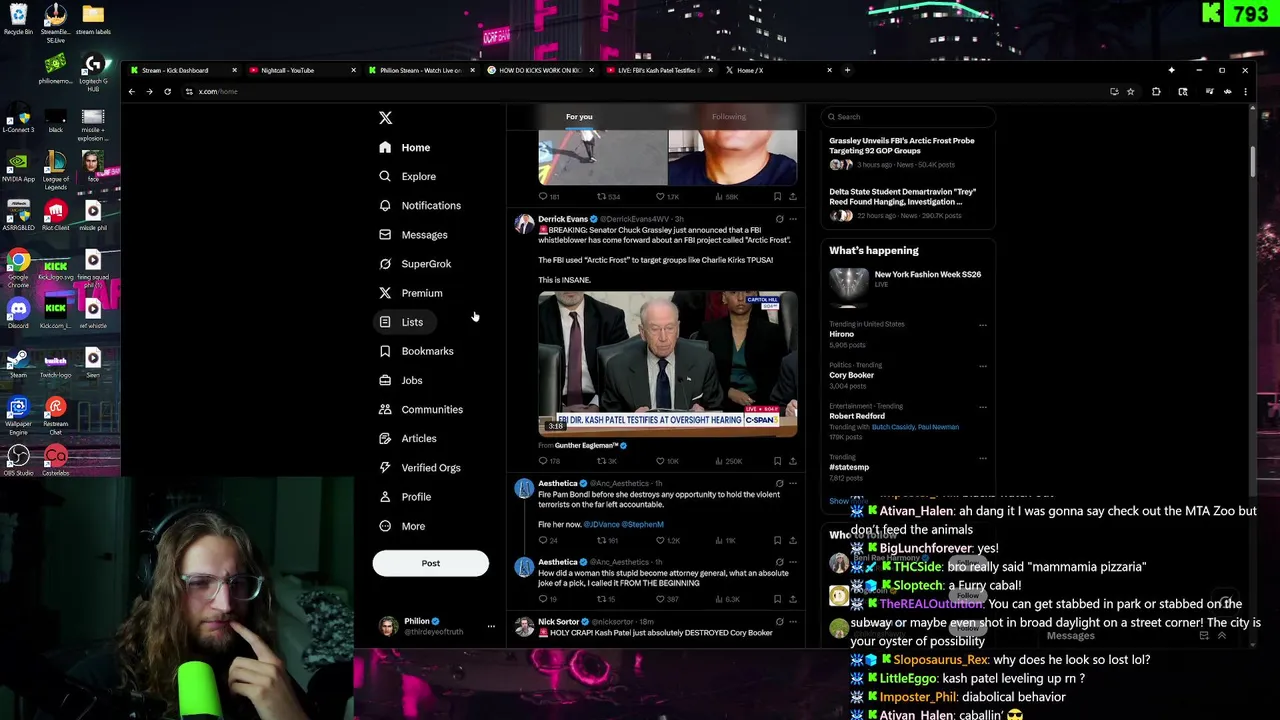Open a new browser tab
The image size is (1280, 720).
(x=847, y=70)
